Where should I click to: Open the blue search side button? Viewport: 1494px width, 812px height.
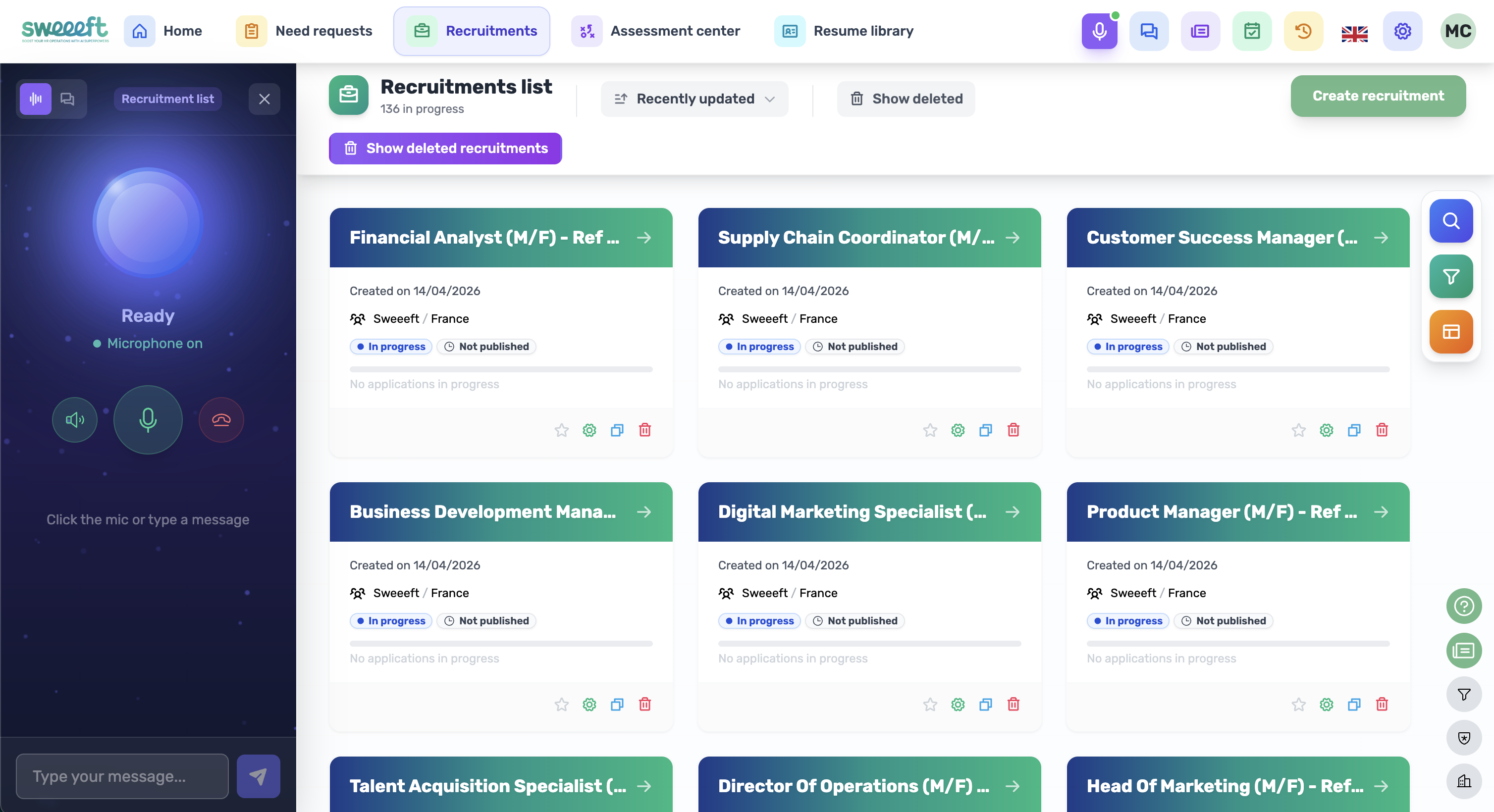(1450, 221)
